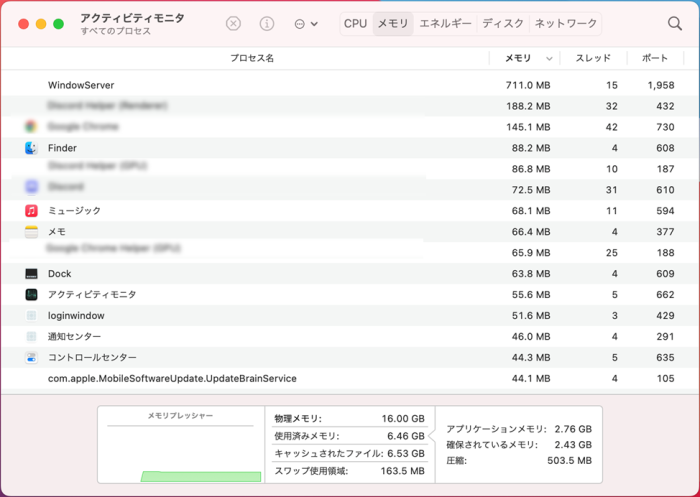The height and width of the screenshot is (497, 700).
Task: Select the メモ app icon
Action: [x=31, y=232]
